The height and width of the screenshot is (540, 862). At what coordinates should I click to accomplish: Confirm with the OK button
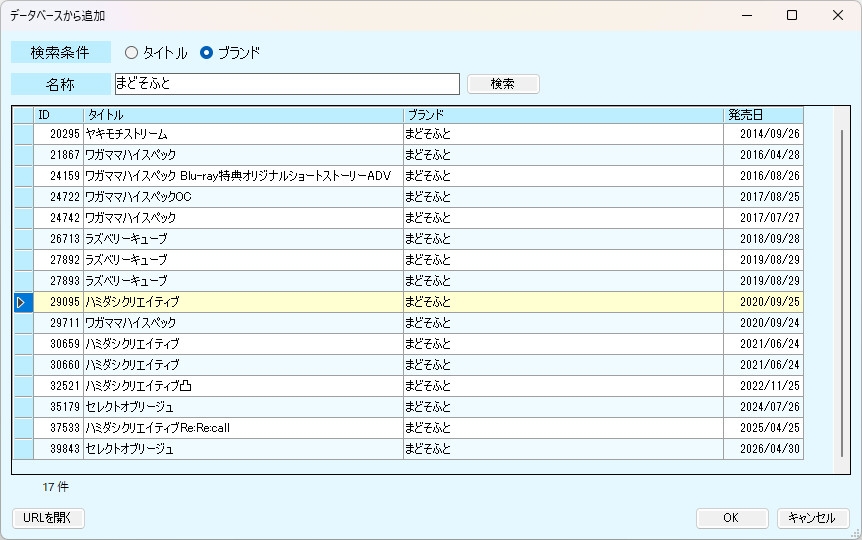coord(732,518)
